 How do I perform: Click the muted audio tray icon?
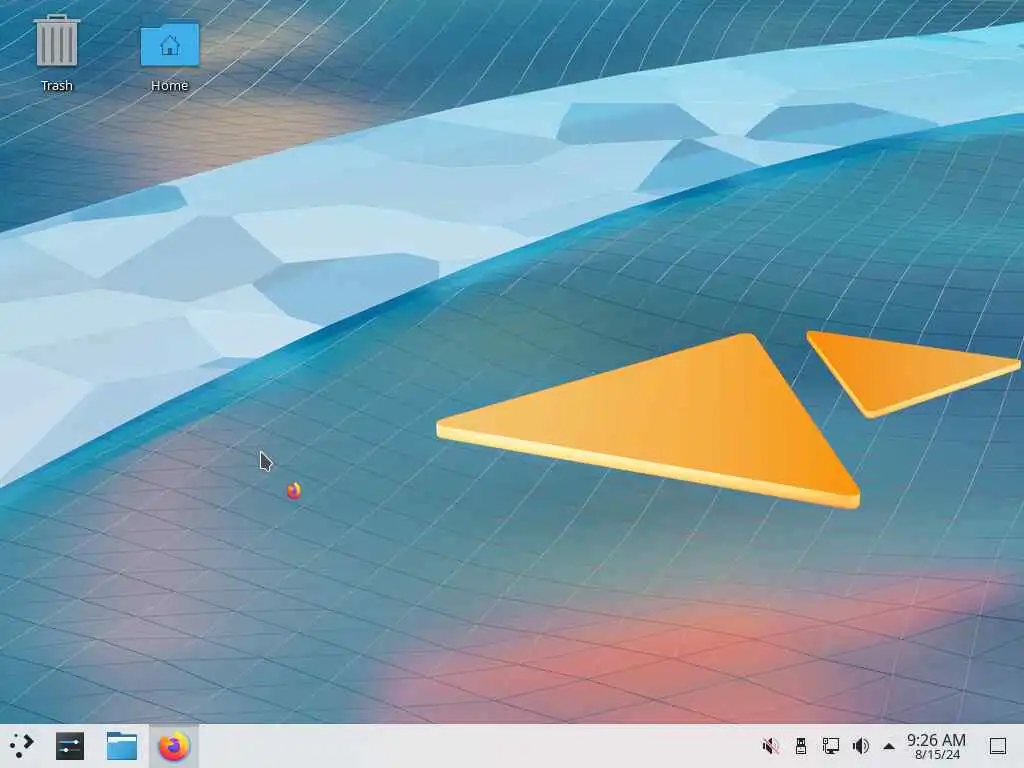click(x=771, y=746)
